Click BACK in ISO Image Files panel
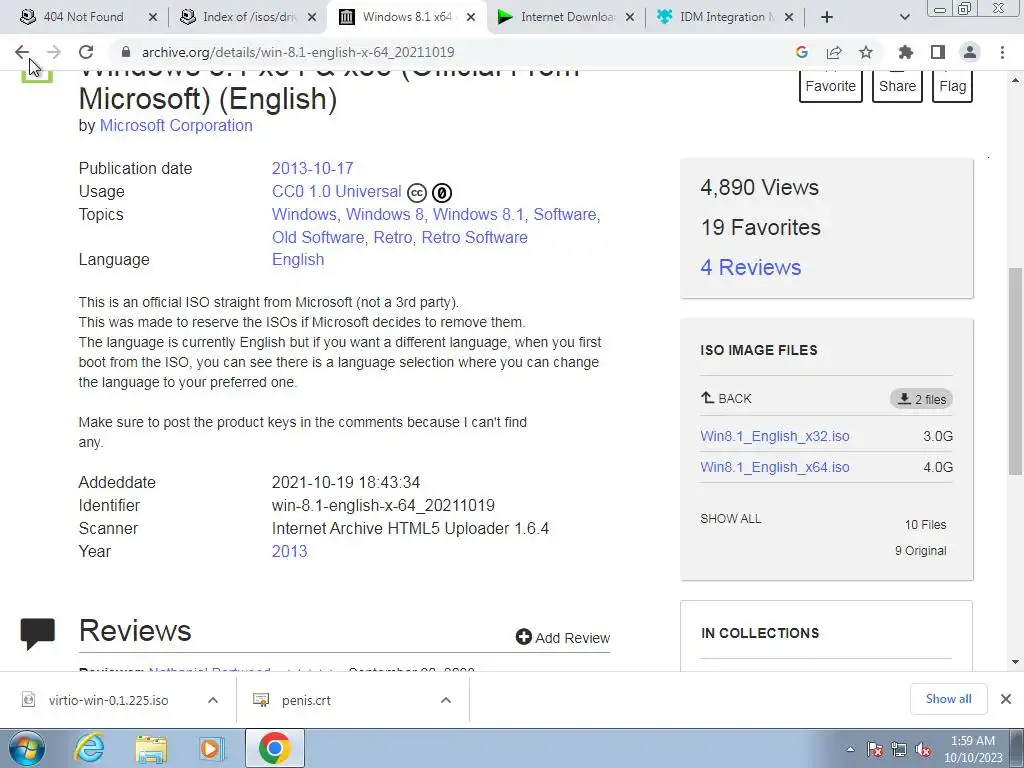The height and width of the screenshot is (768, 1024). pos(726,398)
